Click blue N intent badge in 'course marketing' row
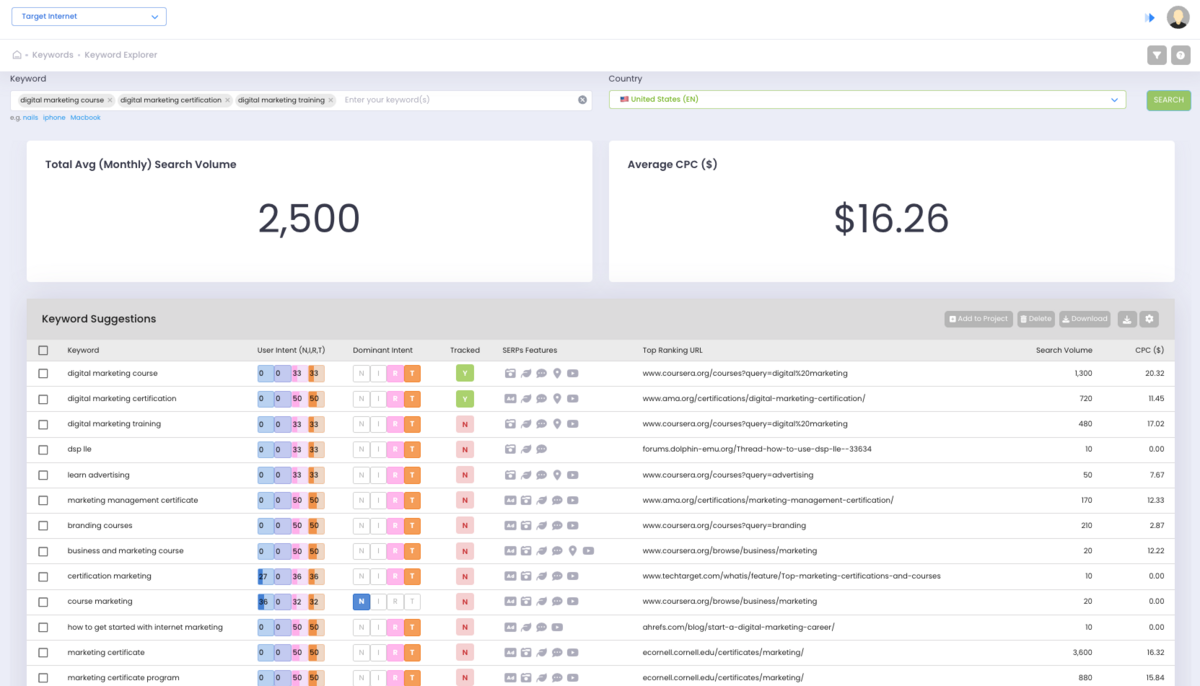This screenshot has width=1200, height=686. (361, 602)
